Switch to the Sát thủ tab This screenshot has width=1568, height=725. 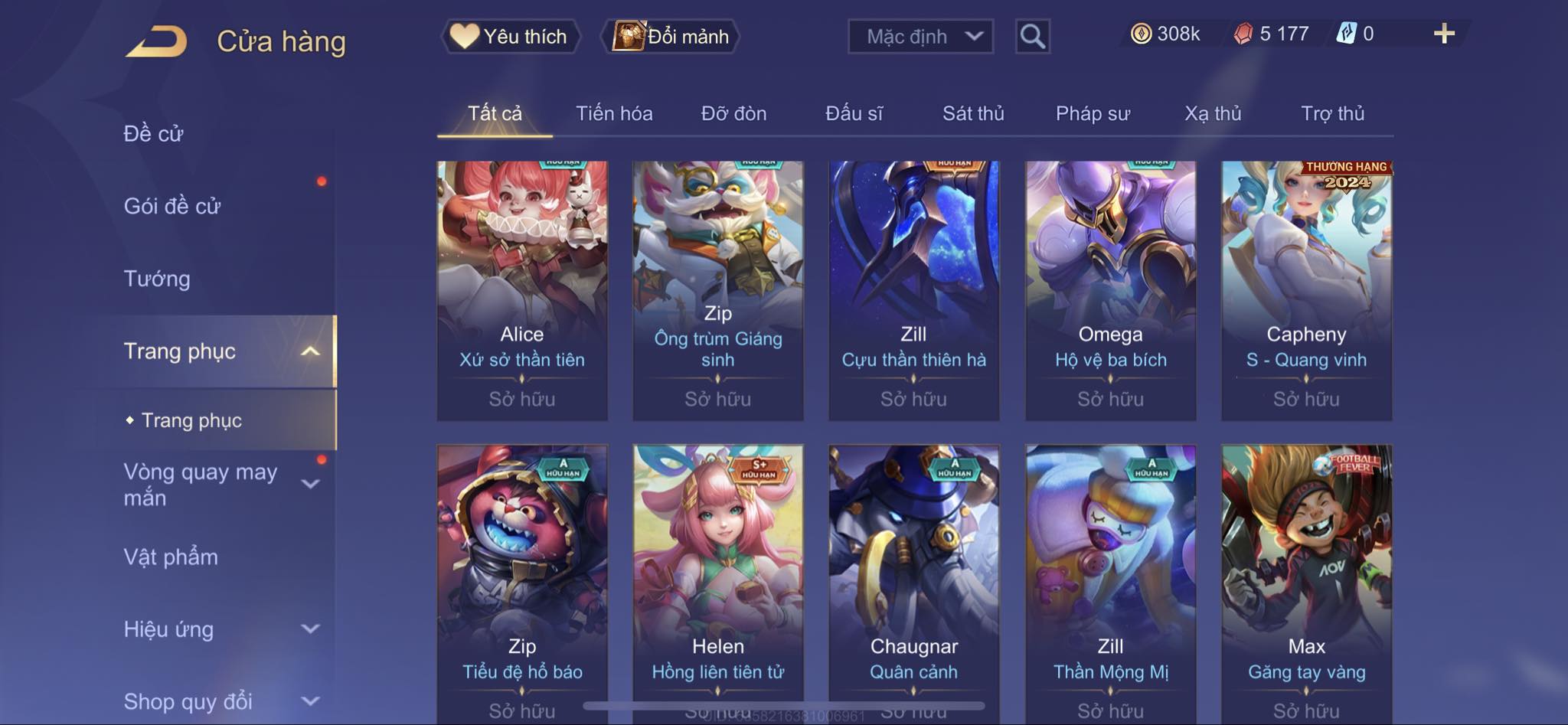[973, 113]
